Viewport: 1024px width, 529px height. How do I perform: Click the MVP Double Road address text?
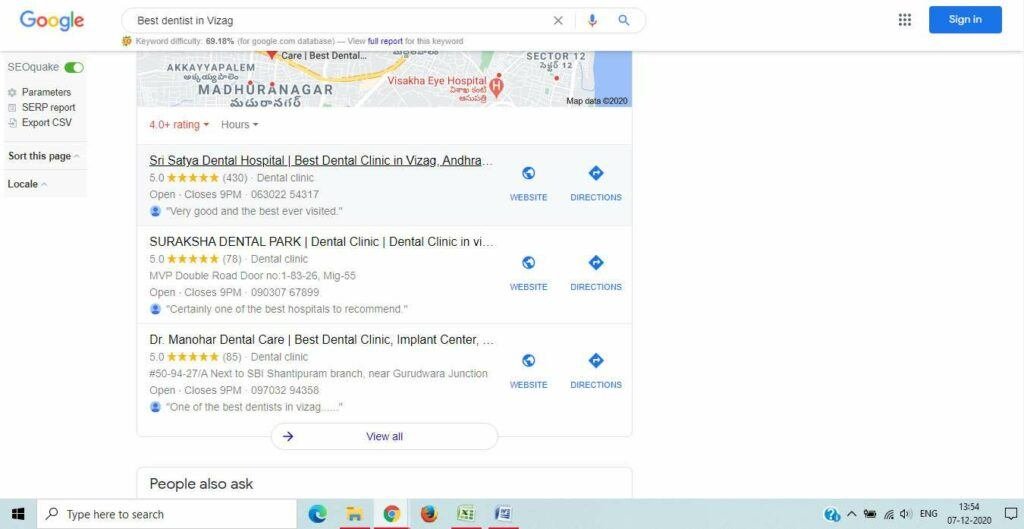(x=252, y=276)
